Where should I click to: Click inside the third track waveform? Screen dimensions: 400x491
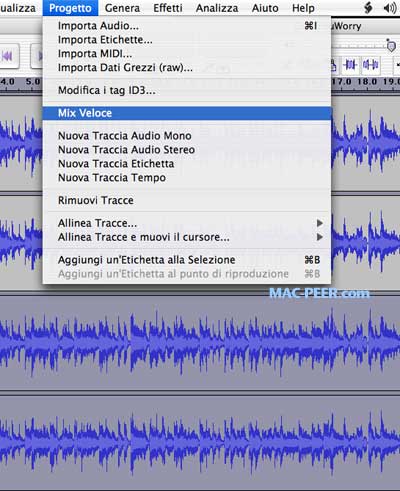pyautogui.click(x=200, y=343)
